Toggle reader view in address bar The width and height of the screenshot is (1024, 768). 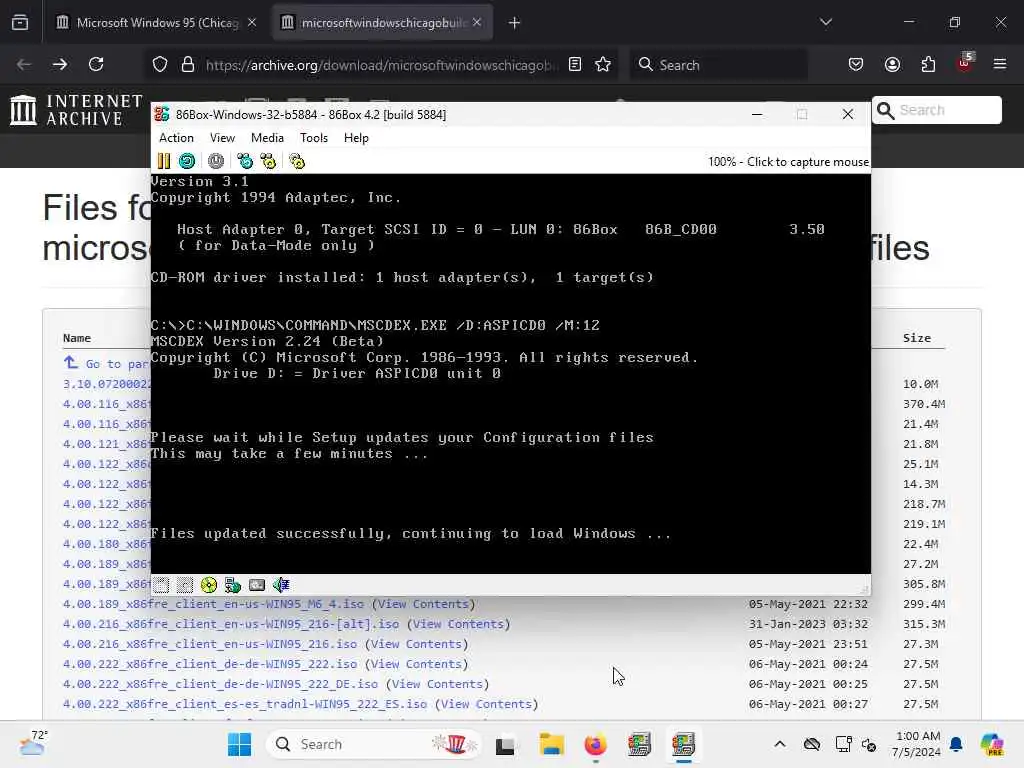coord(575,65)
